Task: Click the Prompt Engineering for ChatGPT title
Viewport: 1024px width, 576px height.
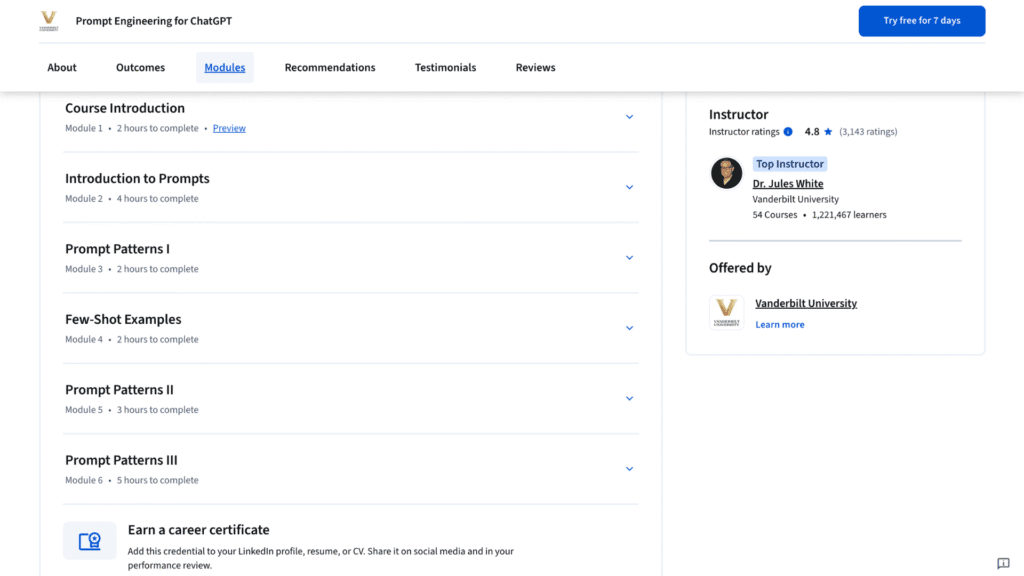Action: click(x=153, y=21)
